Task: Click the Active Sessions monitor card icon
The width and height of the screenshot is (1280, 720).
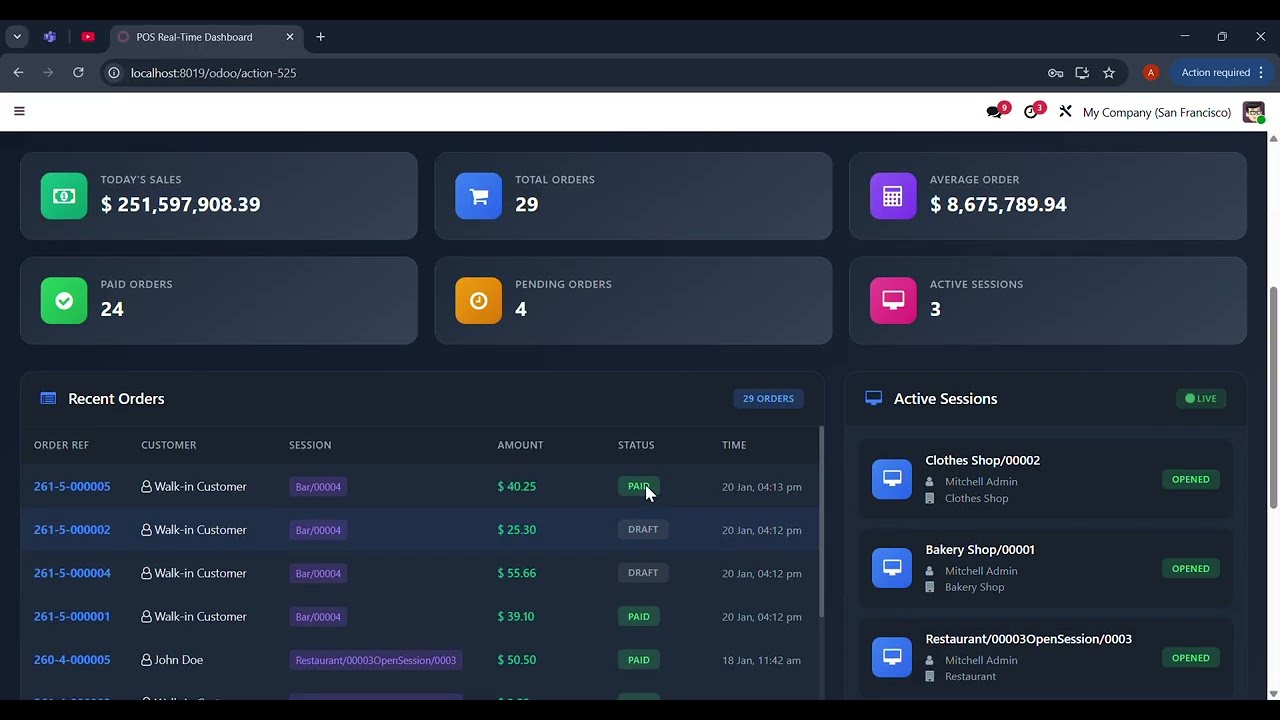Action: [x=893, y=301]
